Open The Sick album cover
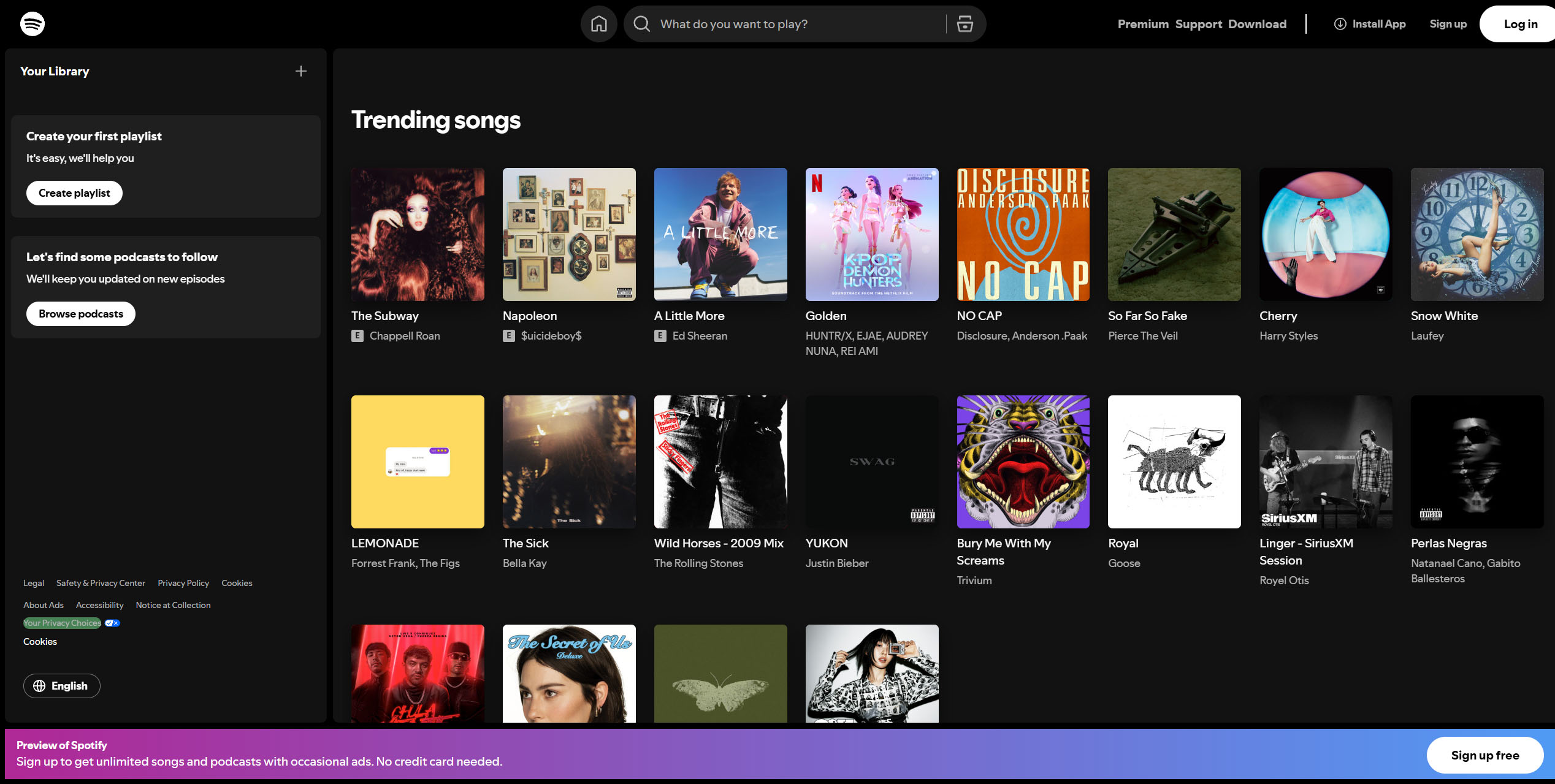Image resolution: width=1555 pixels, height=784 pixels. (x=569, y=462)
